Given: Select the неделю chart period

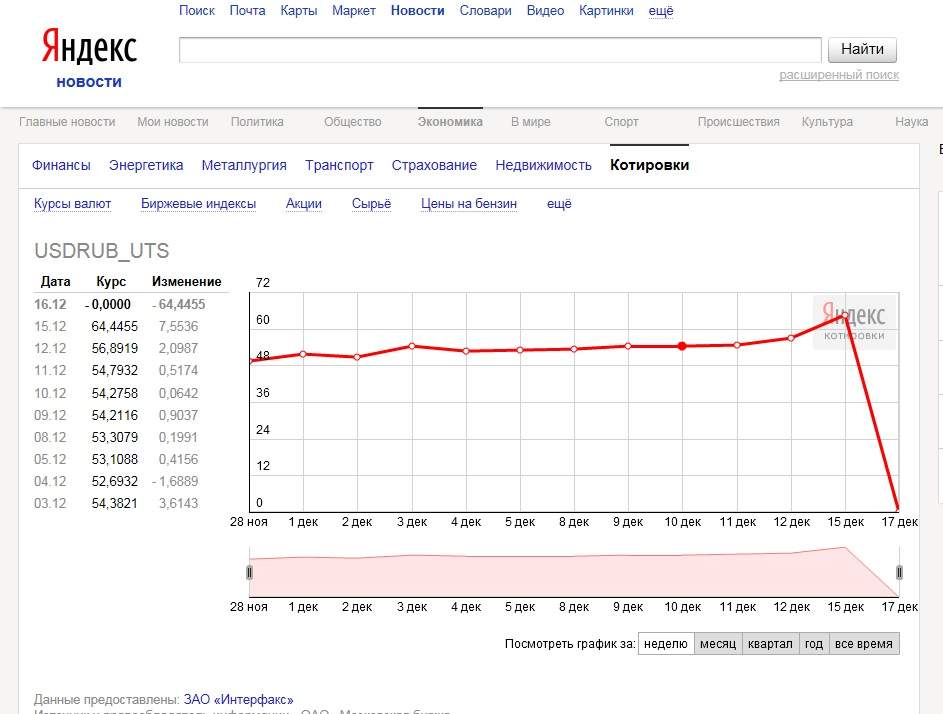Looking at the screenshot, I should [665, 644].
